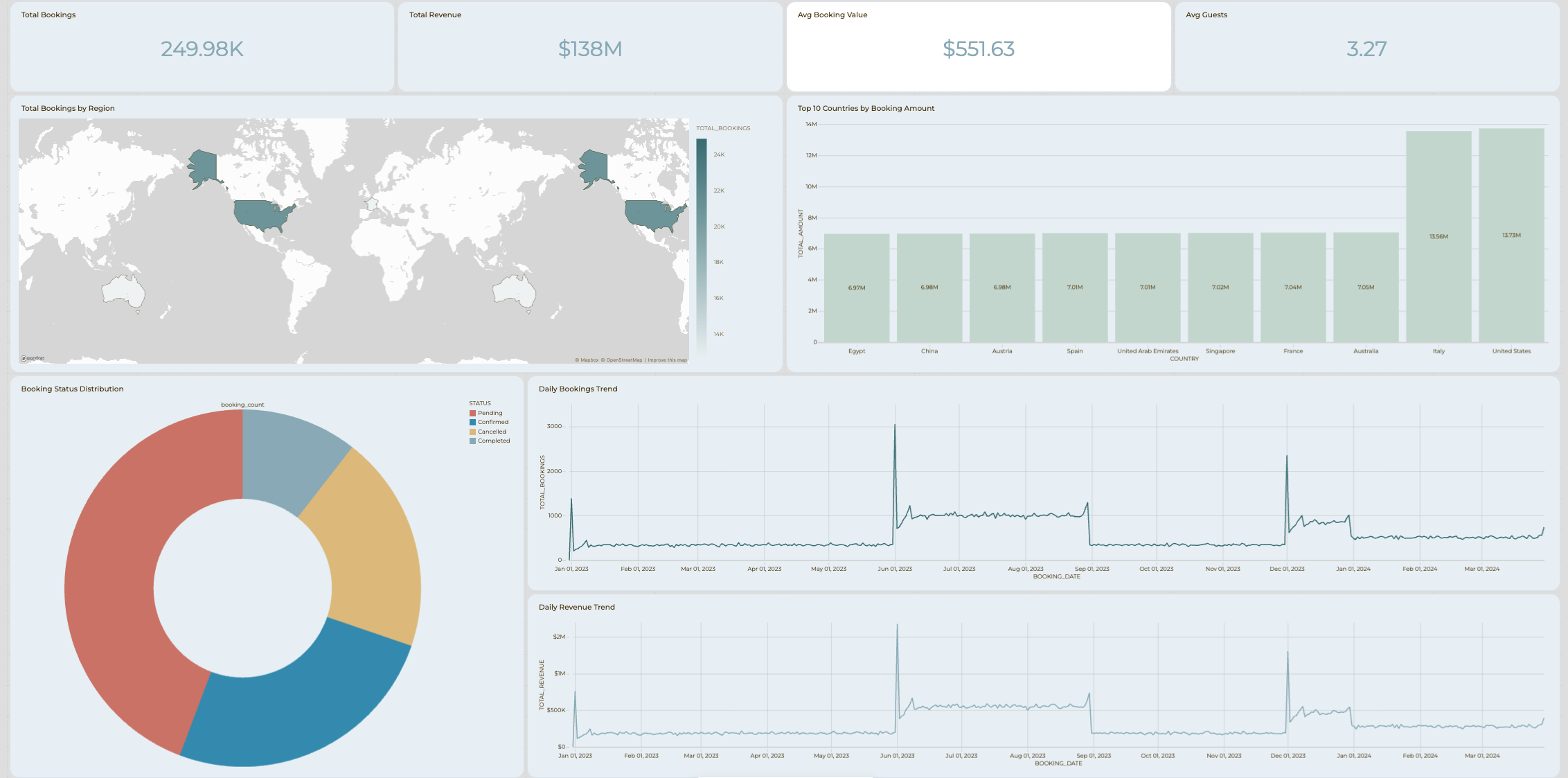Open the © Mapbox attribution link

(x=587, y=360)
